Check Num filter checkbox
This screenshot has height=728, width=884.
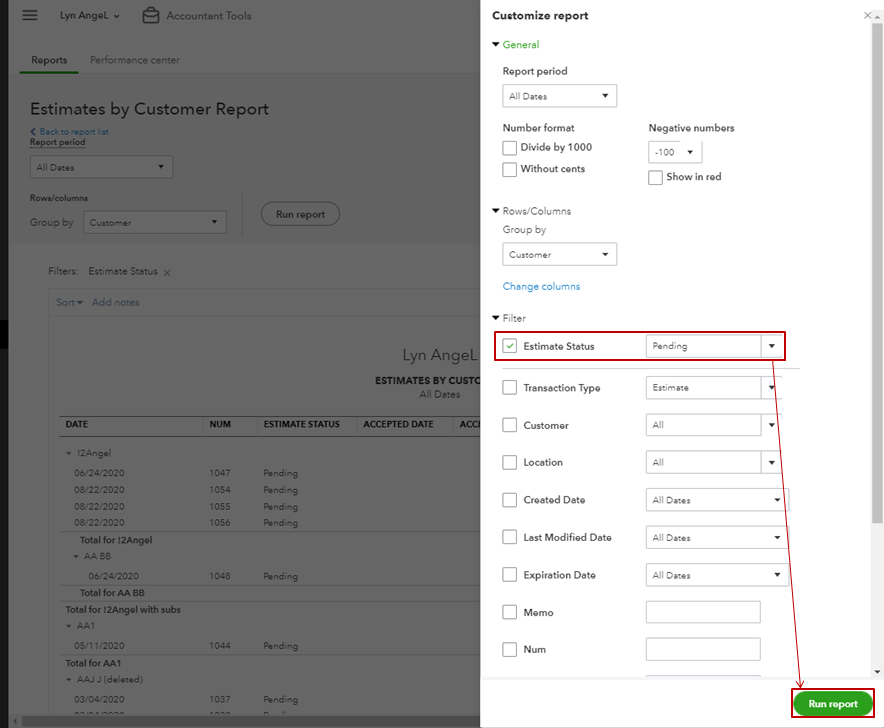click(509, 649)
